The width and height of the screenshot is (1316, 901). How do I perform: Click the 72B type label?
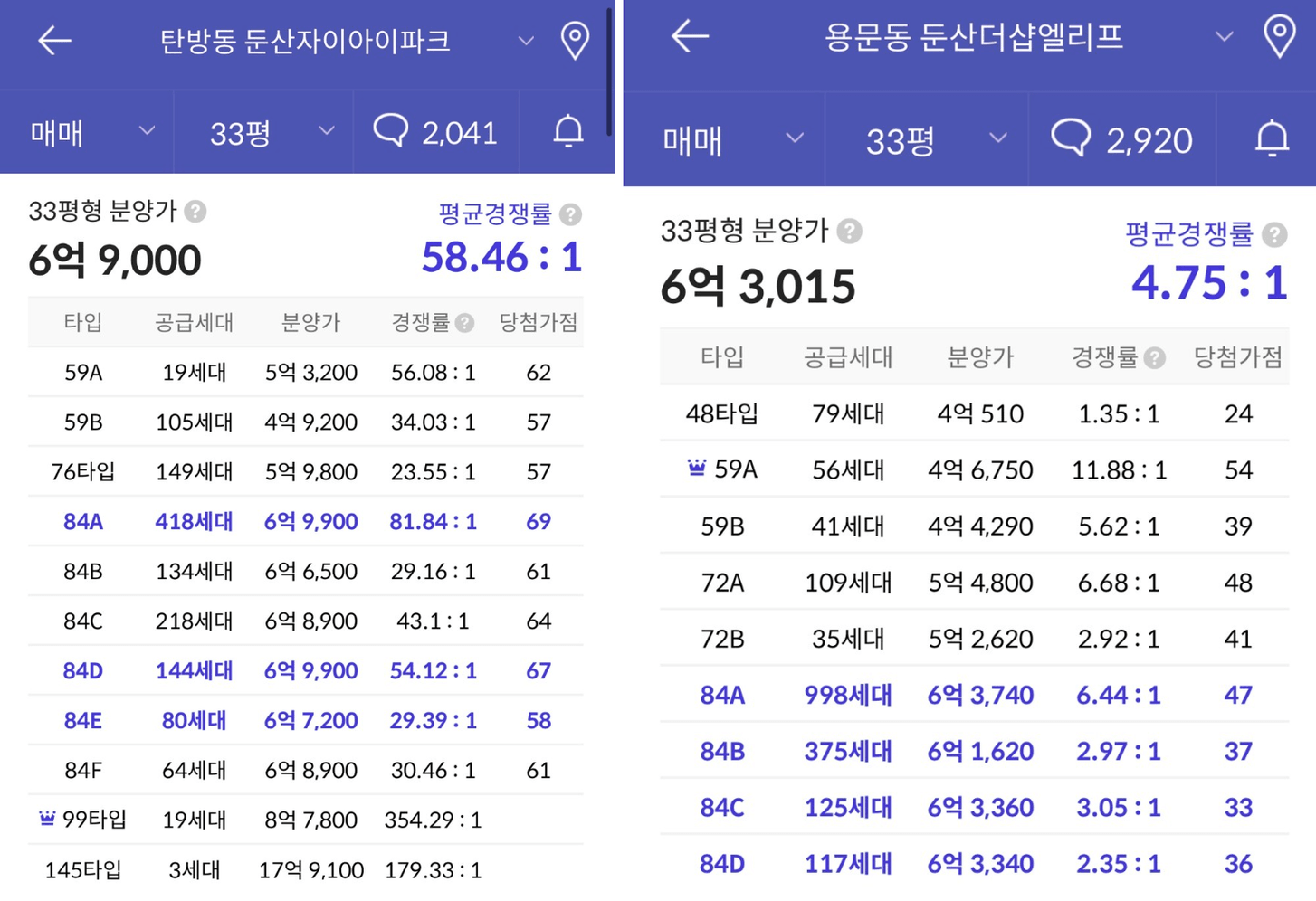722,639
